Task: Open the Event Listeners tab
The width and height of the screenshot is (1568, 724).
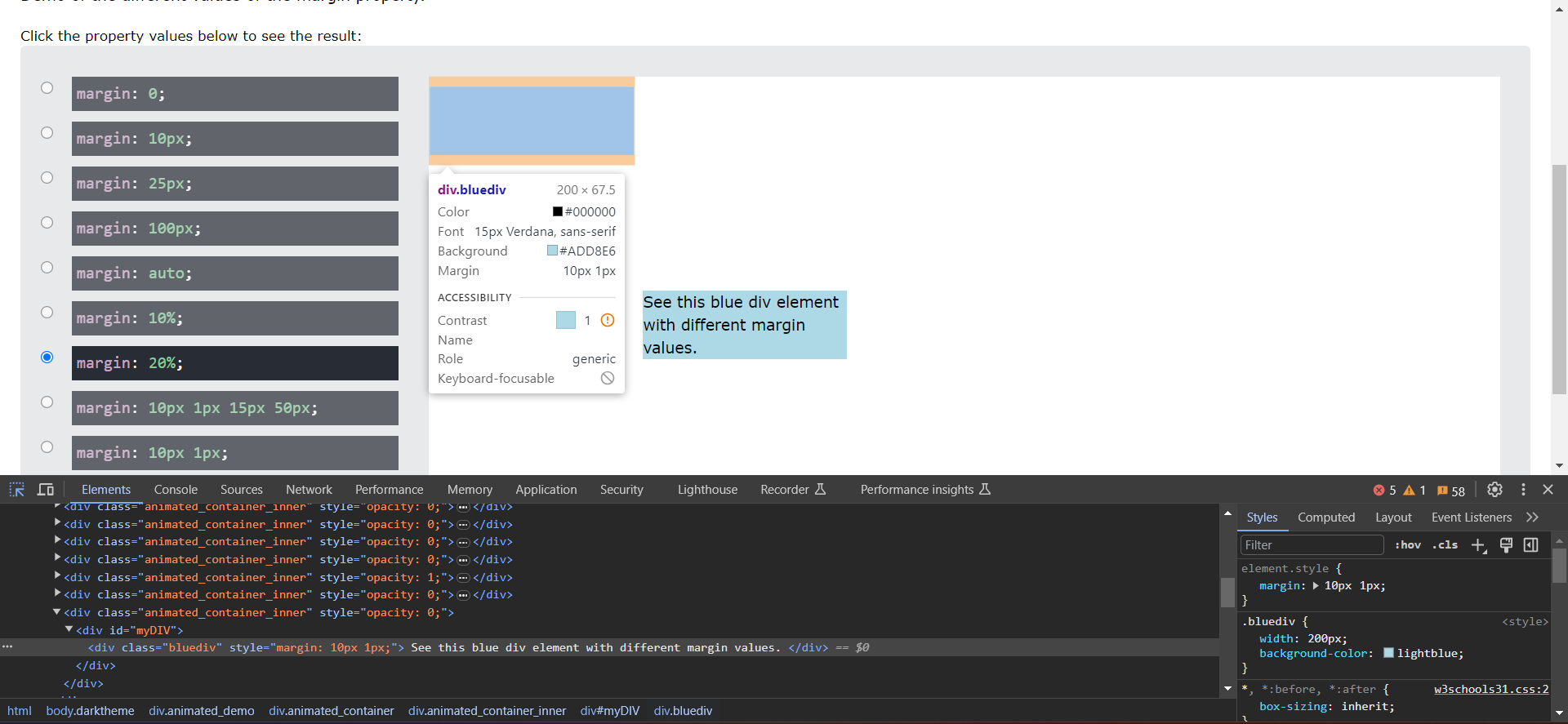Action: tap(1472, 517)
